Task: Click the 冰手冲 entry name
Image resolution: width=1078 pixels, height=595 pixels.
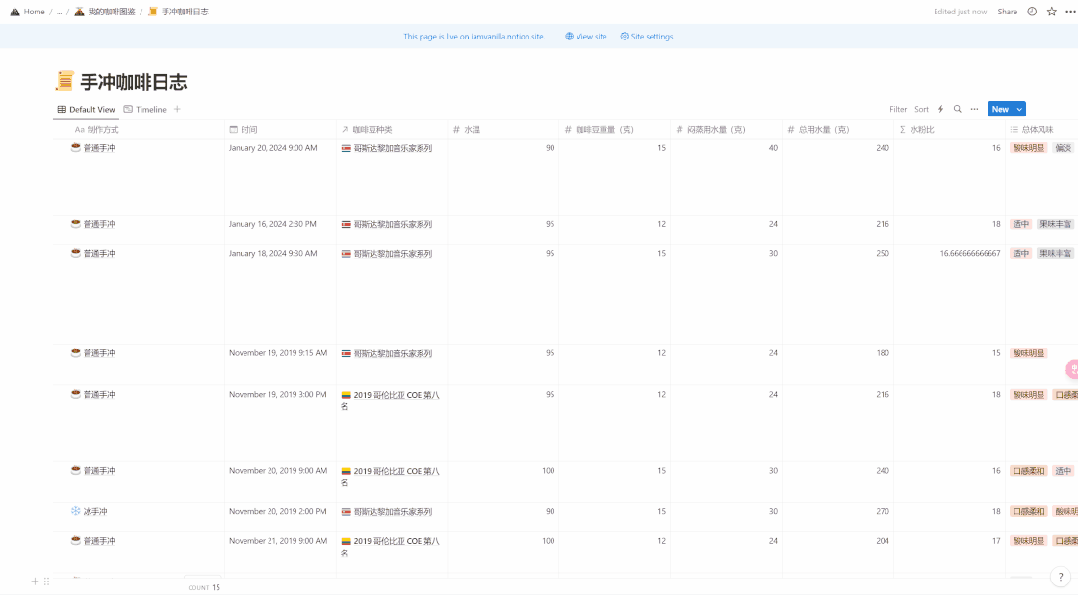Action: 96,512
